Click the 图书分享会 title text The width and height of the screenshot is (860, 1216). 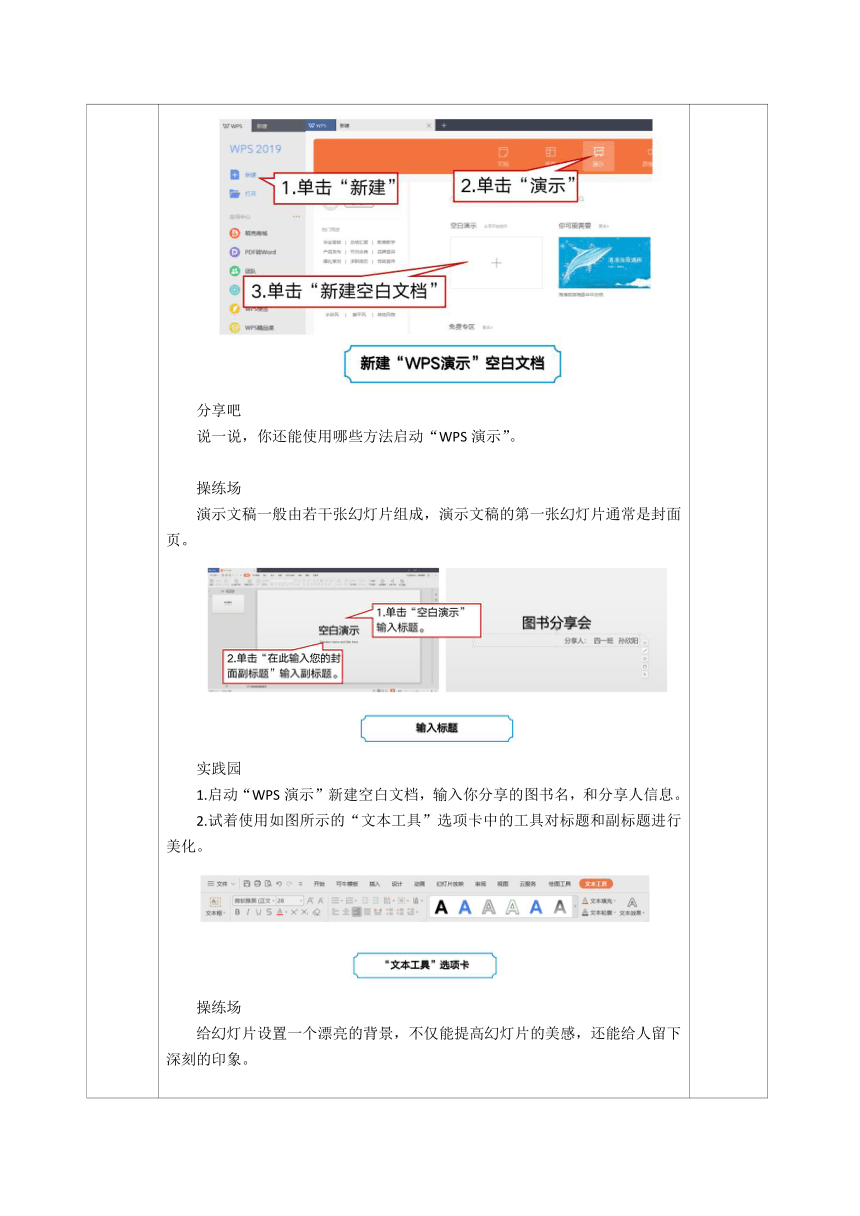[x=557, y=622]
